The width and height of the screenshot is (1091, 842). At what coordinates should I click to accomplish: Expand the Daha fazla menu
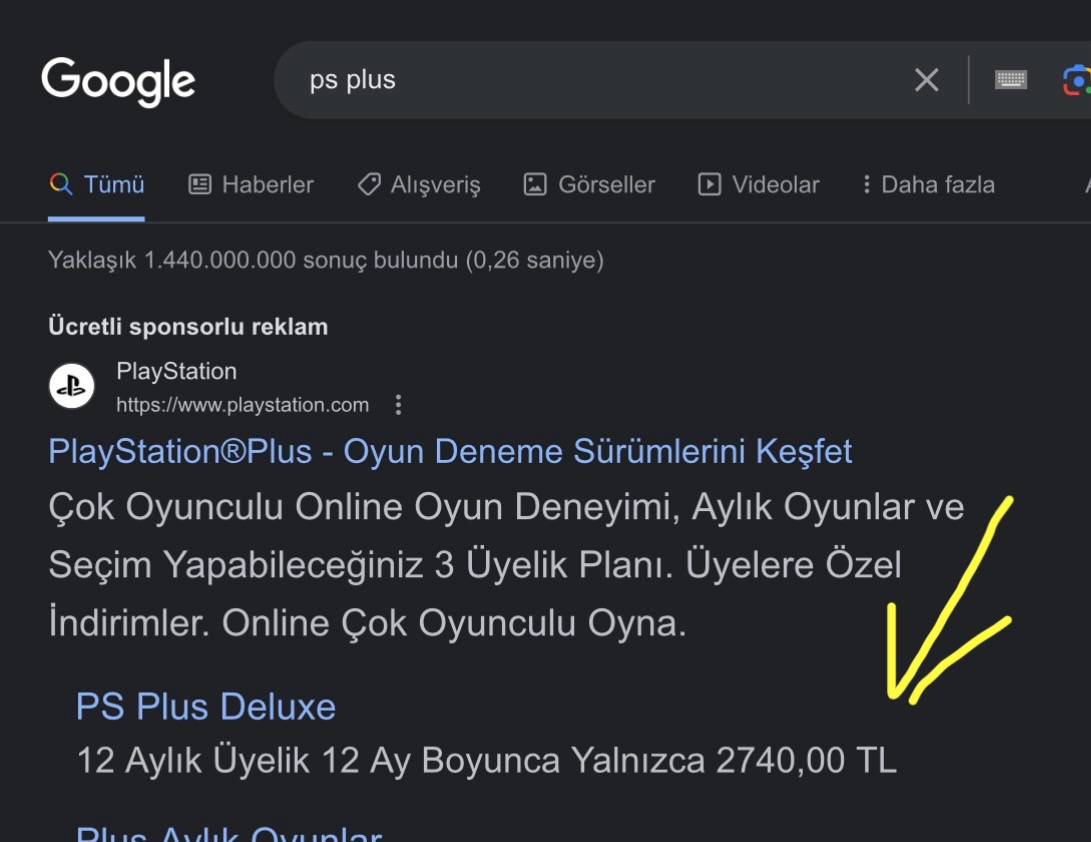(x=928, y=184)
